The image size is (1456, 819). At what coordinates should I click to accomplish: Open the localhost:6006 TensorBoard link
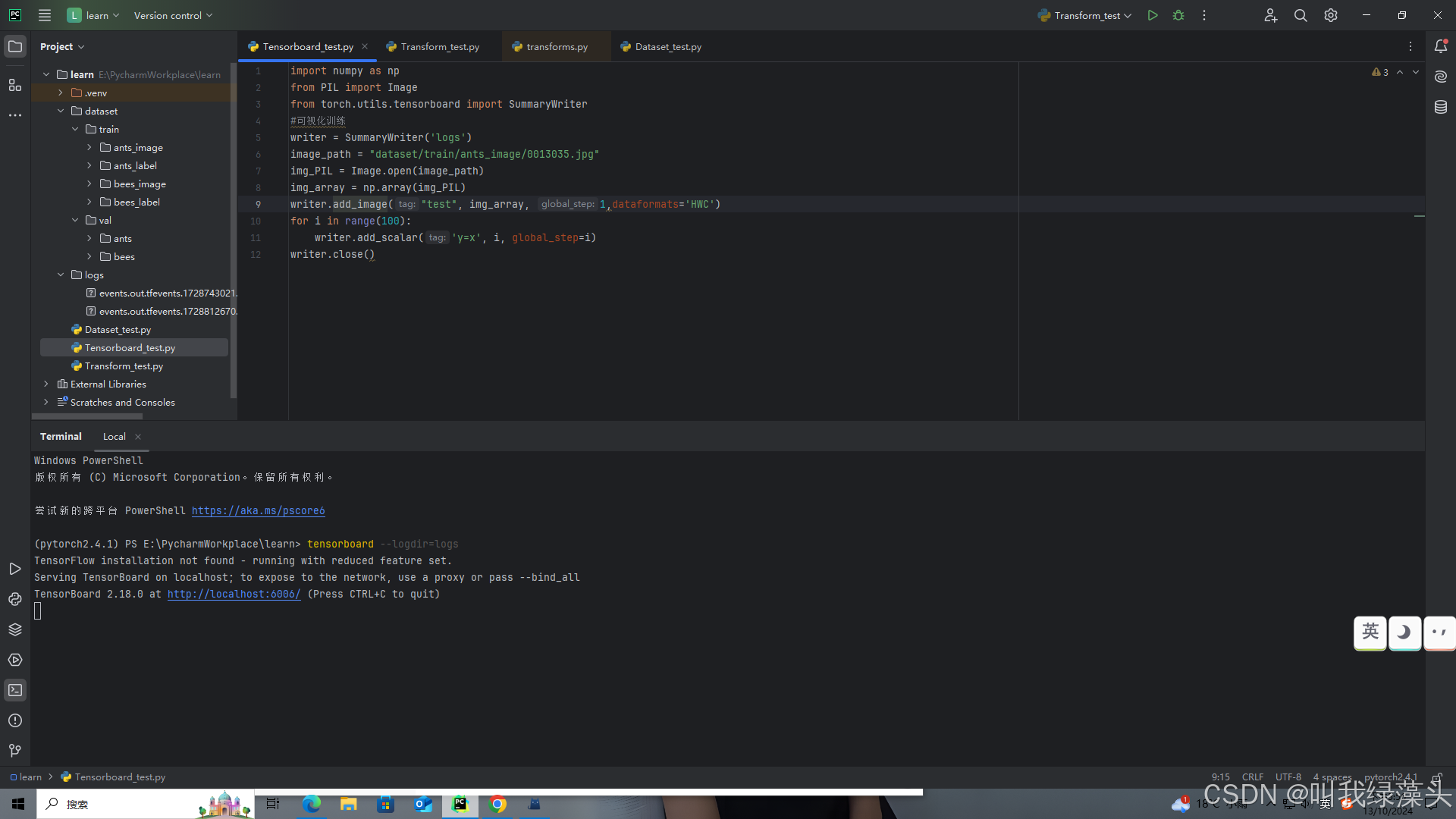tap(234, 594)
